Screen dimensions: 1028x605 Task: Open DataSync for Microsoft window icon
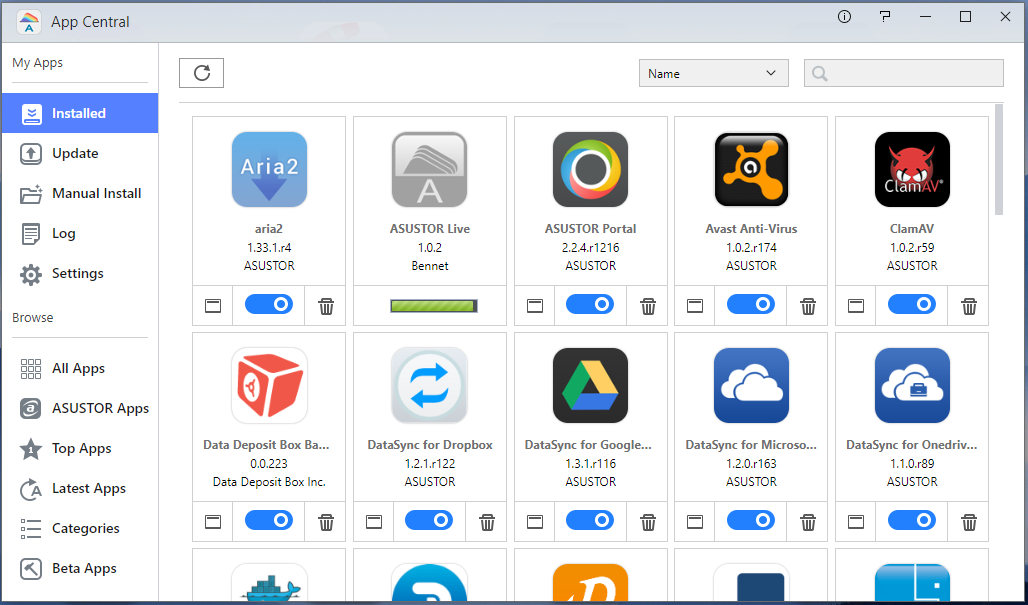pyautogui.click(x=695, y=522)
